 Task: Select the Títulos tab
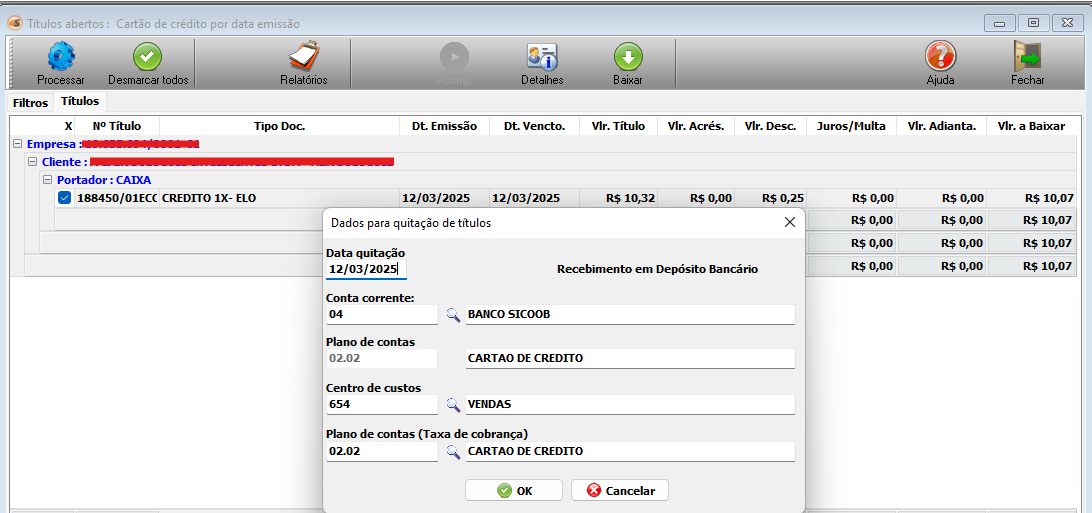[x=80, y=102]
